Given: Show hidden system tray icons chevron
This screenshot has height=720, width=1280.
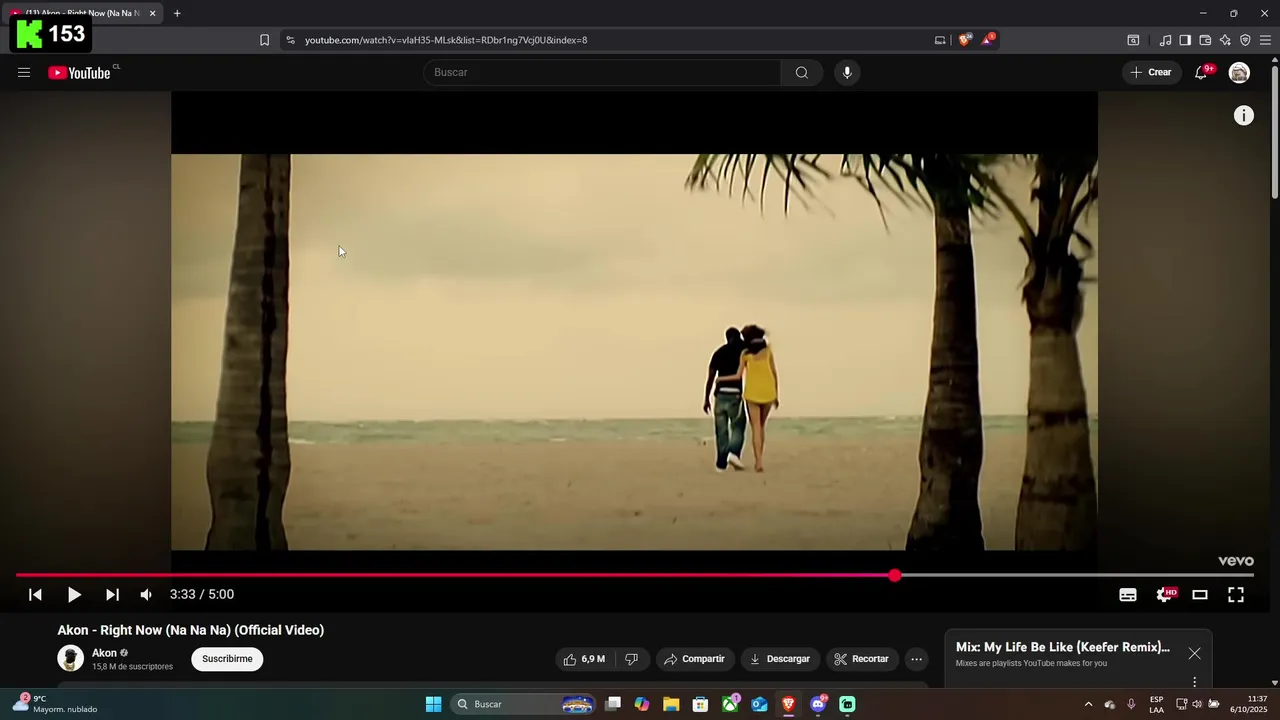Looking at the screenshot, I should point(1088,704).
